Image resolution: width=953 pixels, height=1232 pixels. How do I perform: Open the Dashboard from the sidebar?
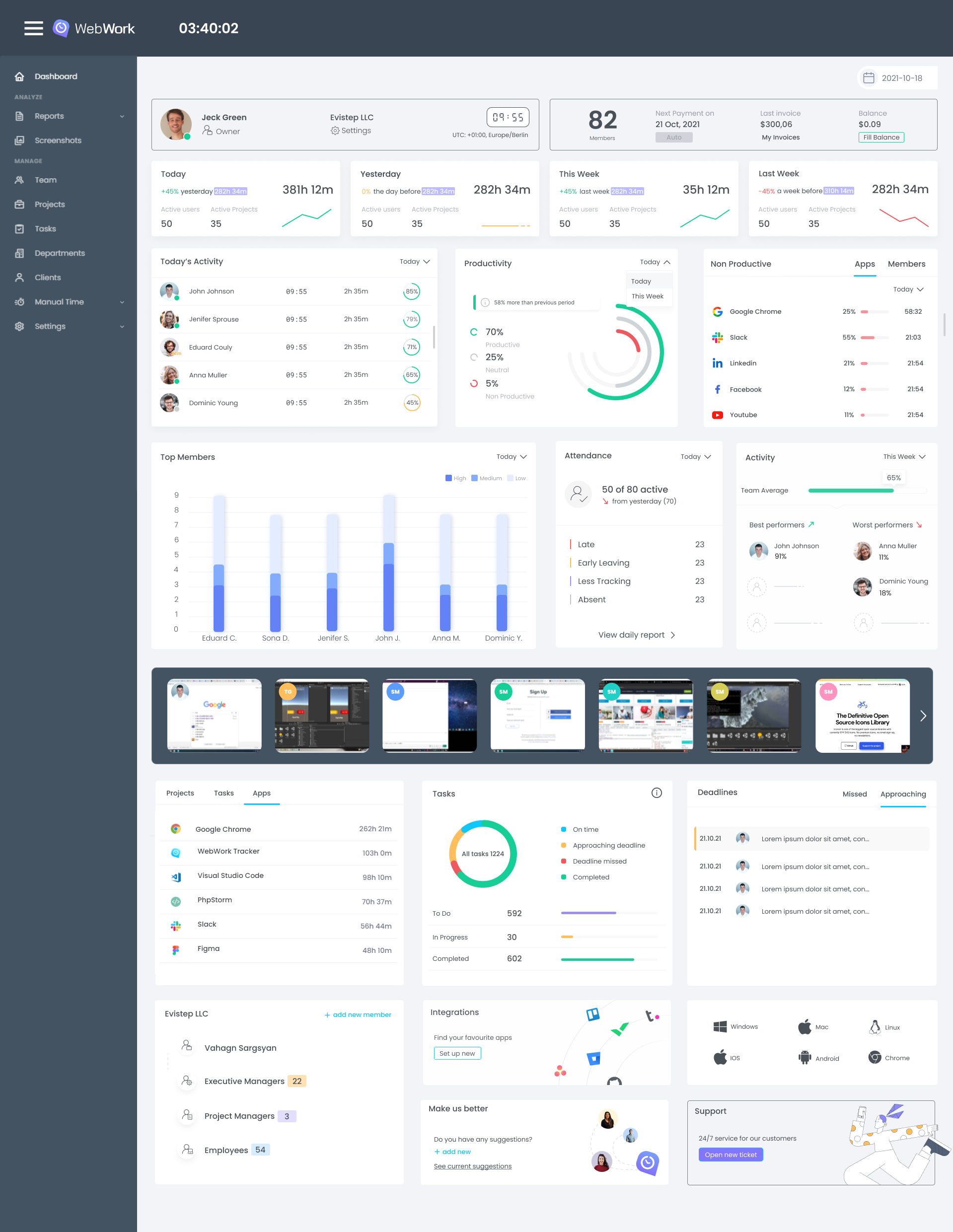(56, 76)
